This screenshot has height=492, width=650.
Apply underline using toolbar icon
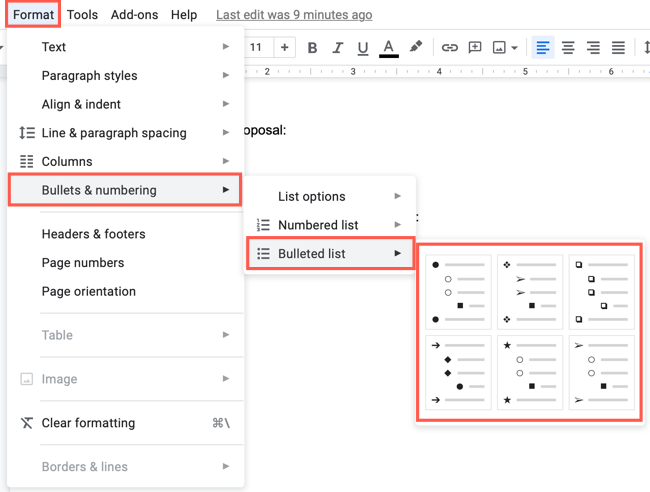(362, 48)
